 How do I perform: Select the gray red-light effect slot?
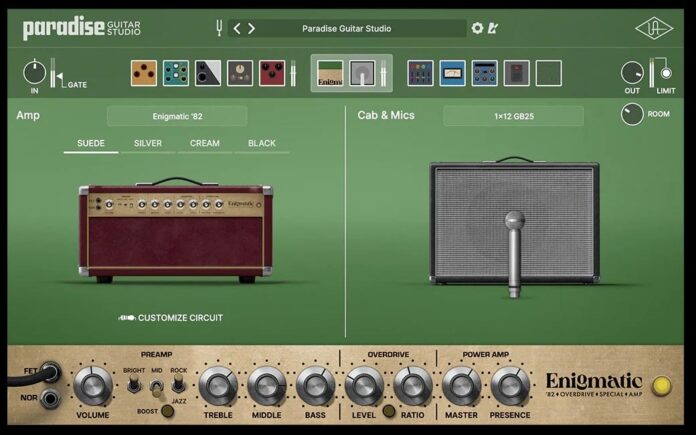click(x=517, y=73)
